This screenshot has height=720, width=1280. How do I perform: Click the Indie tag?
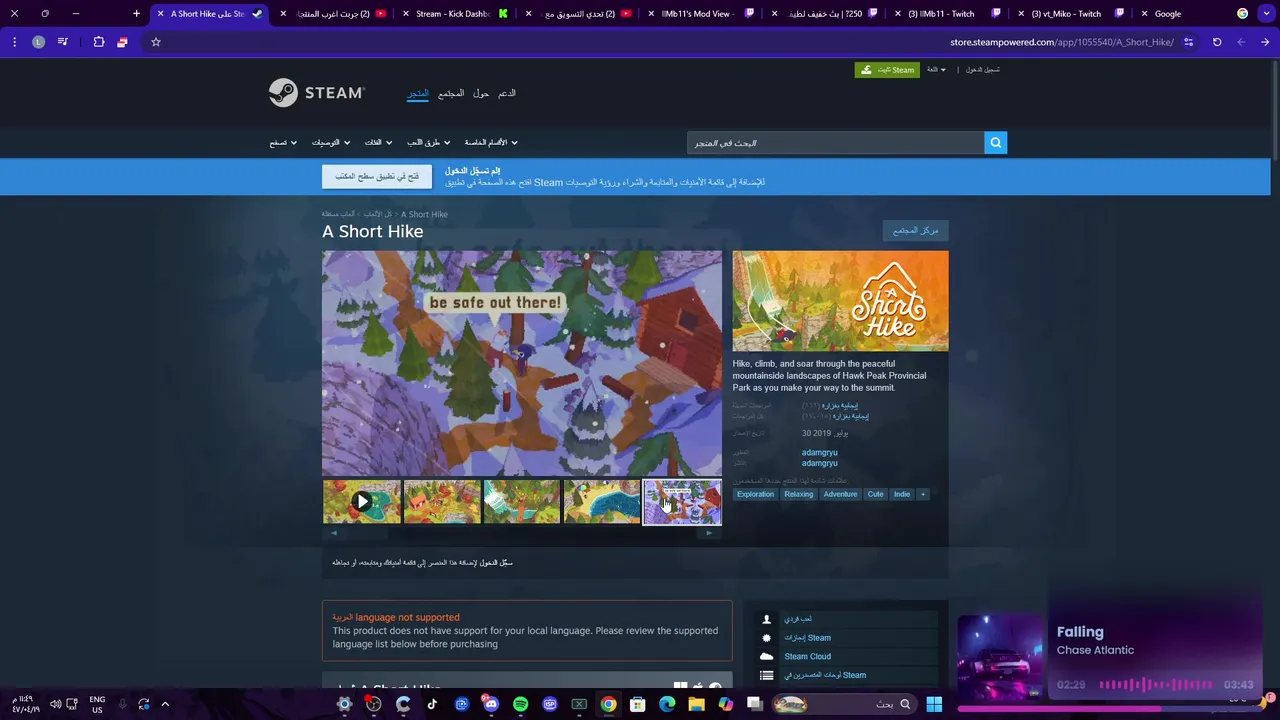[x=902, y=494]
